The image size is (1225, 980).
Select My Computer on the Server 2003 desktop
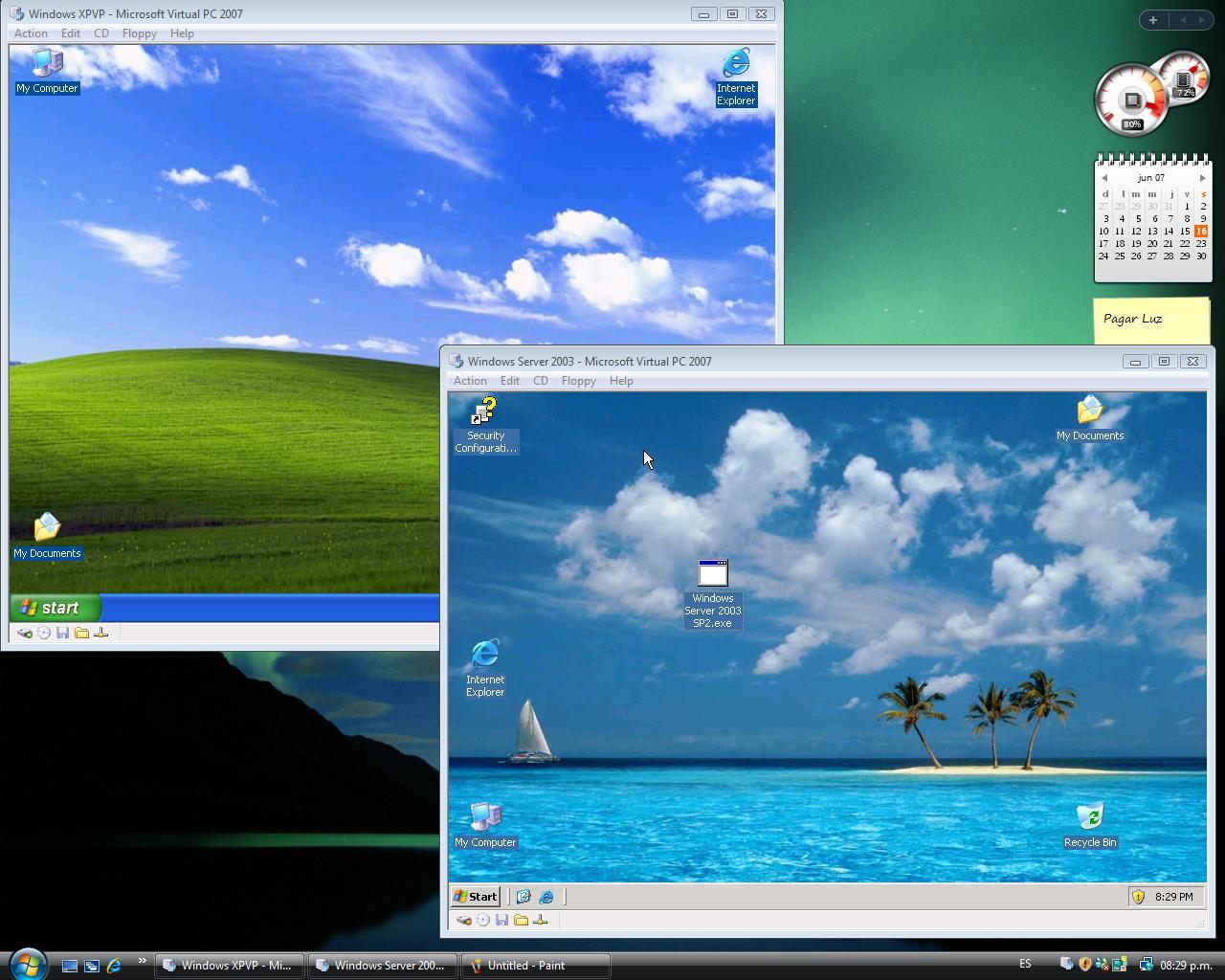[x=485, y=825]
